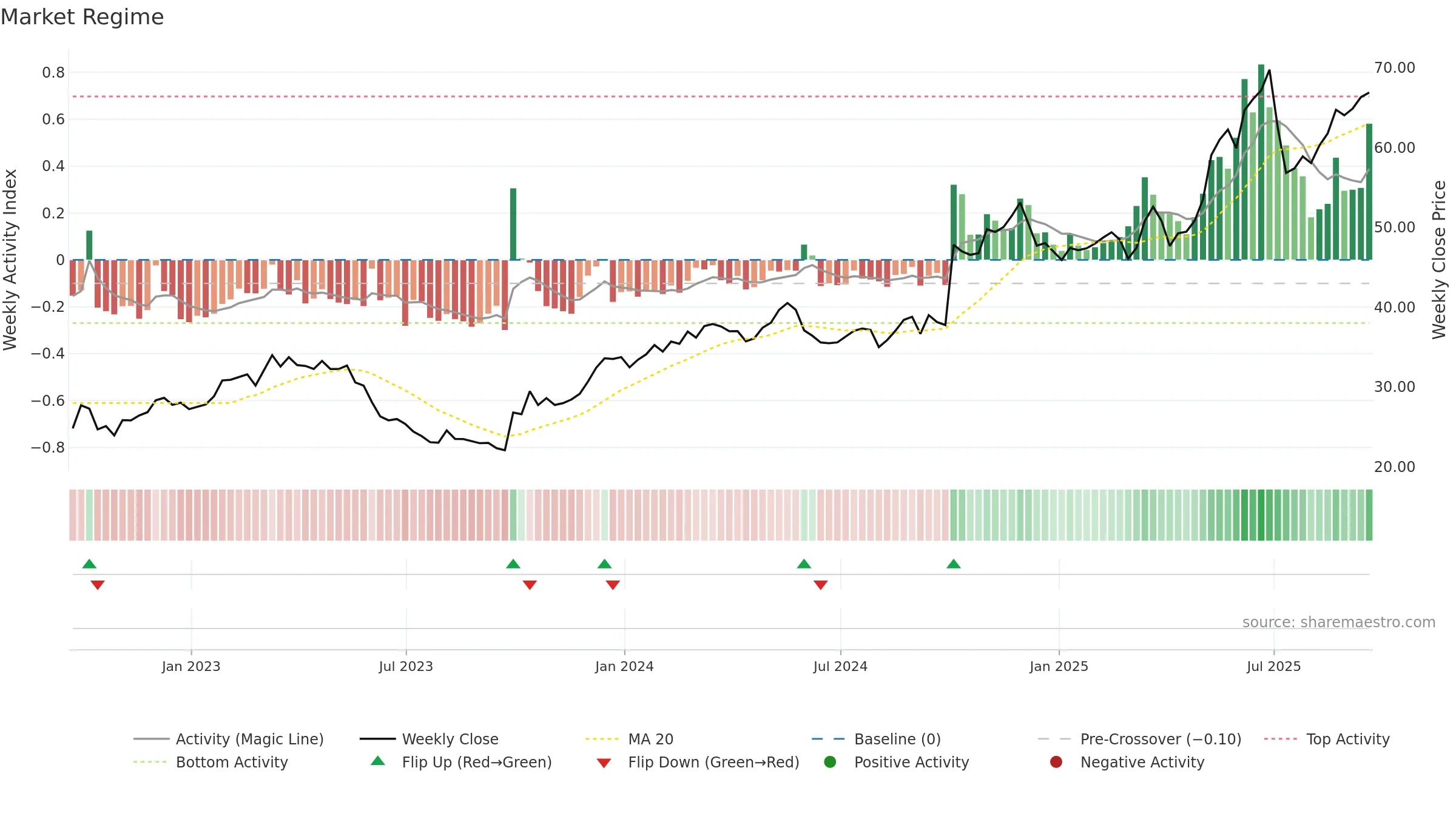Click green flip-up triangle just before Jan 2024
The width and height of the screenshot is (1456, 819).
[x=605, y=564]
